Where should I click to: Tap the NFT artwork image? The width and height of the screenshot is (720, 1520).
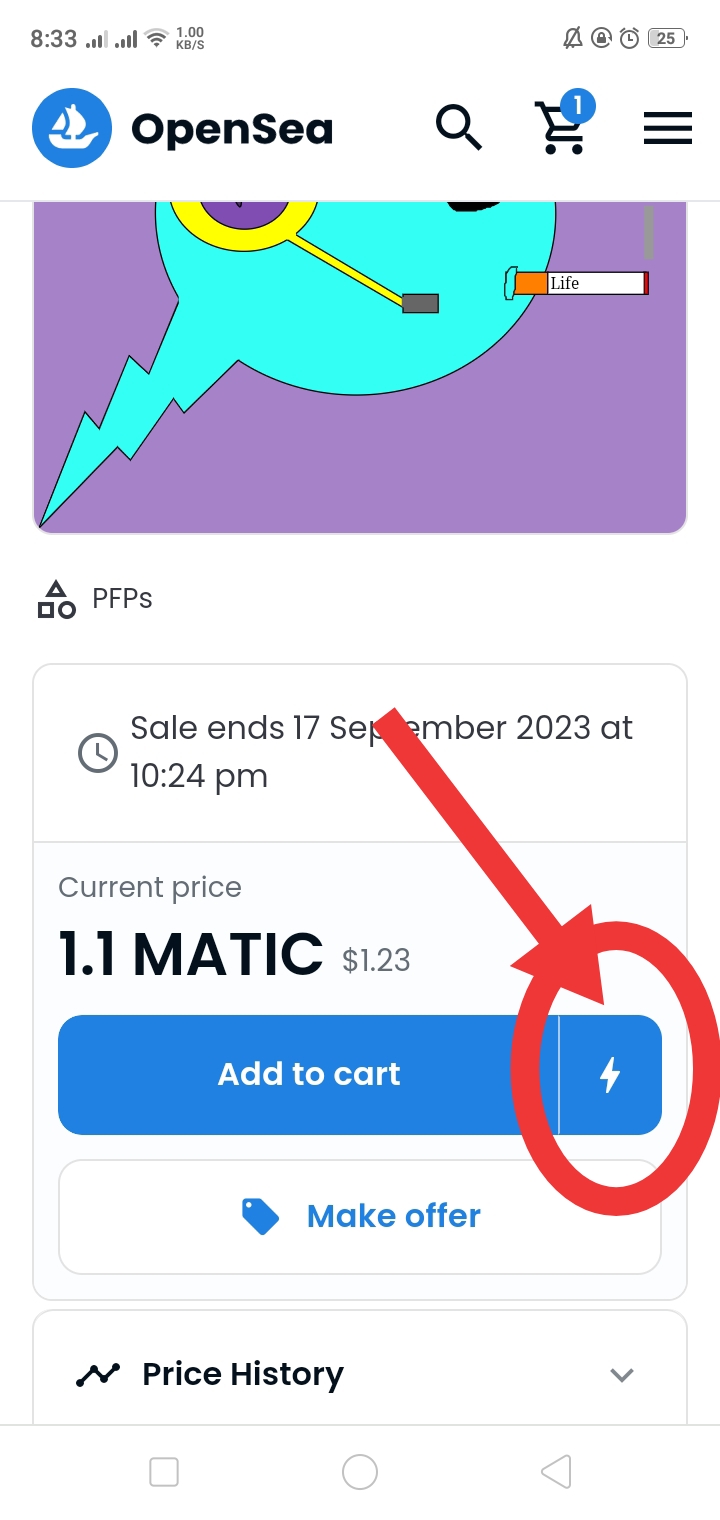360,365
